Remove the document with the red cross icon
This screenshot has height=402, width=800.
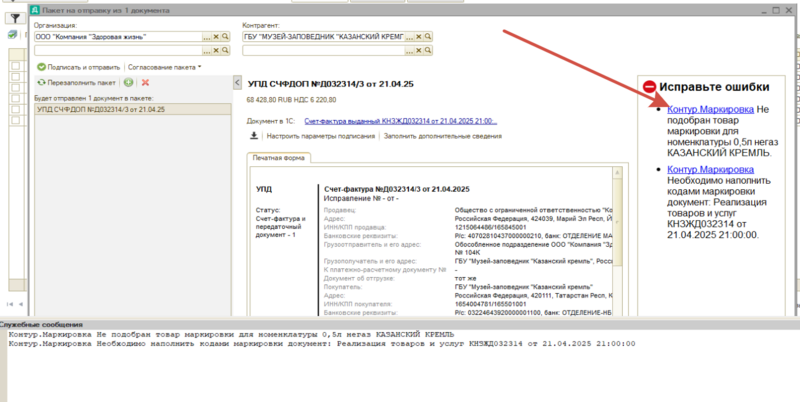tap(145, 82)
